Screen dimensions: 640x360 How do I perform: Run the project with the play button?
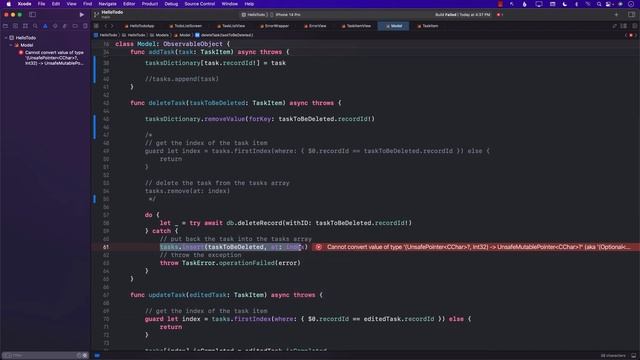82,15
